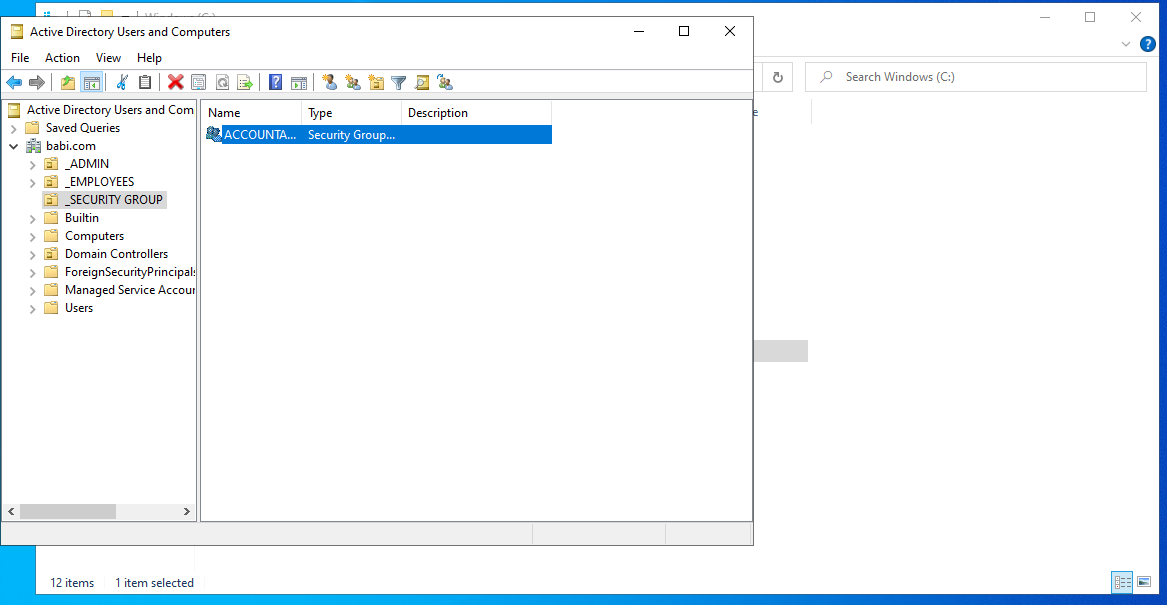
Task: Toggle the console tree visibility
Action: (93, 82)
